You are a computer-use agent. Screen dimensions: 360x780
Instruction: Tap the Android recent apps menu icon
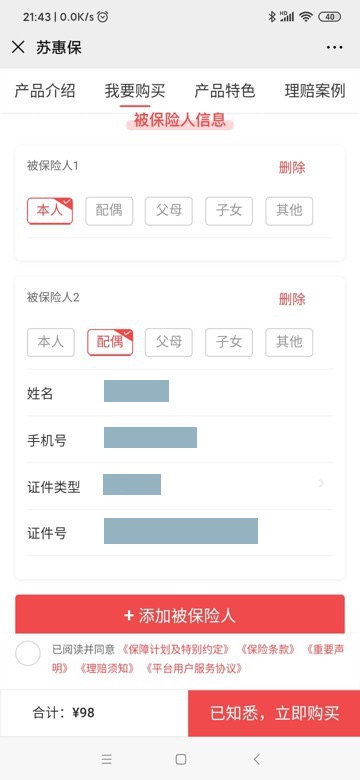point(106,759)
